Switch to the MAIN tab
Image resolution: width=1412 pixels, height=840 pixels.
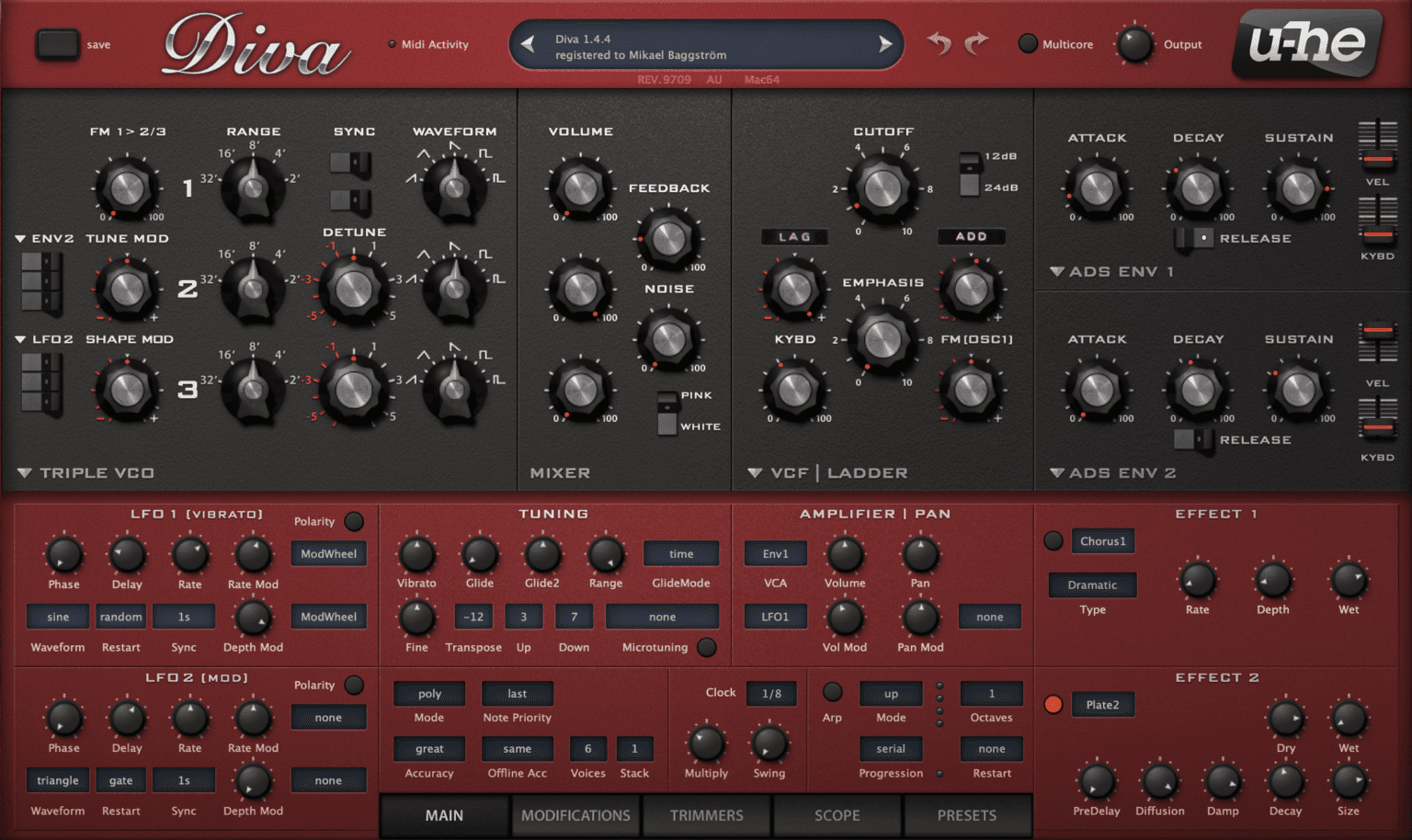point(444,815)
